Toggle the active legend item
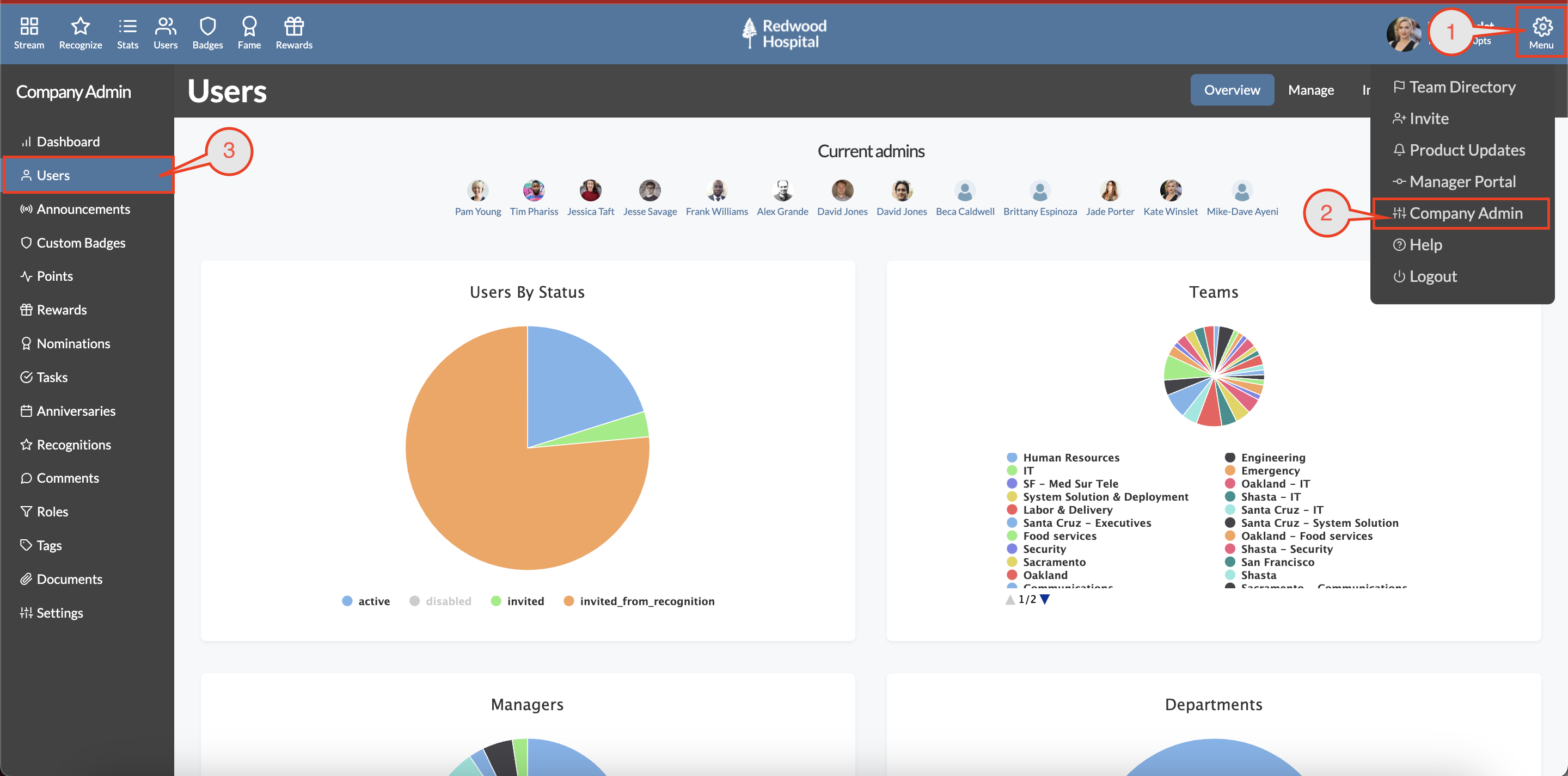 pos(366,601)
